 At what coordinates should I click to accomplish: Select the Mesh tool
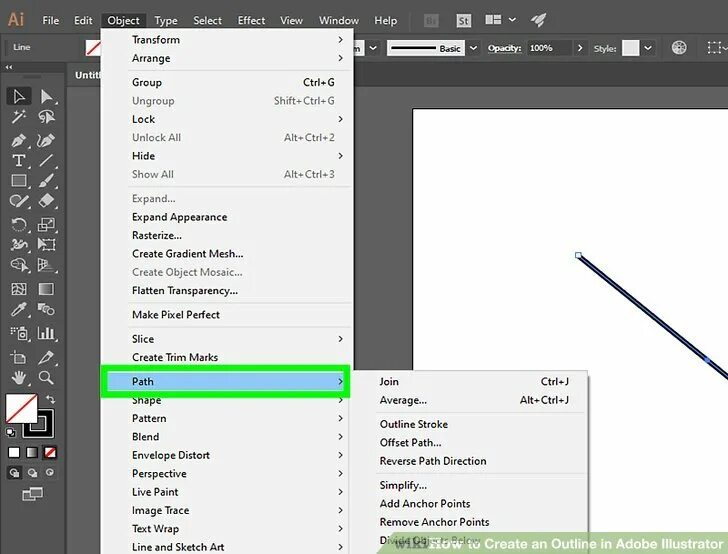pyautogui.click(x=19, y=289)
